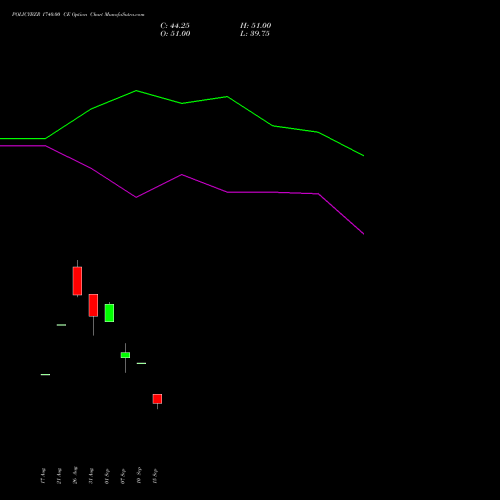Click the open value O: 51.00
The width and height of the screenshot is (500, 500).
click(x=175, y=34)
